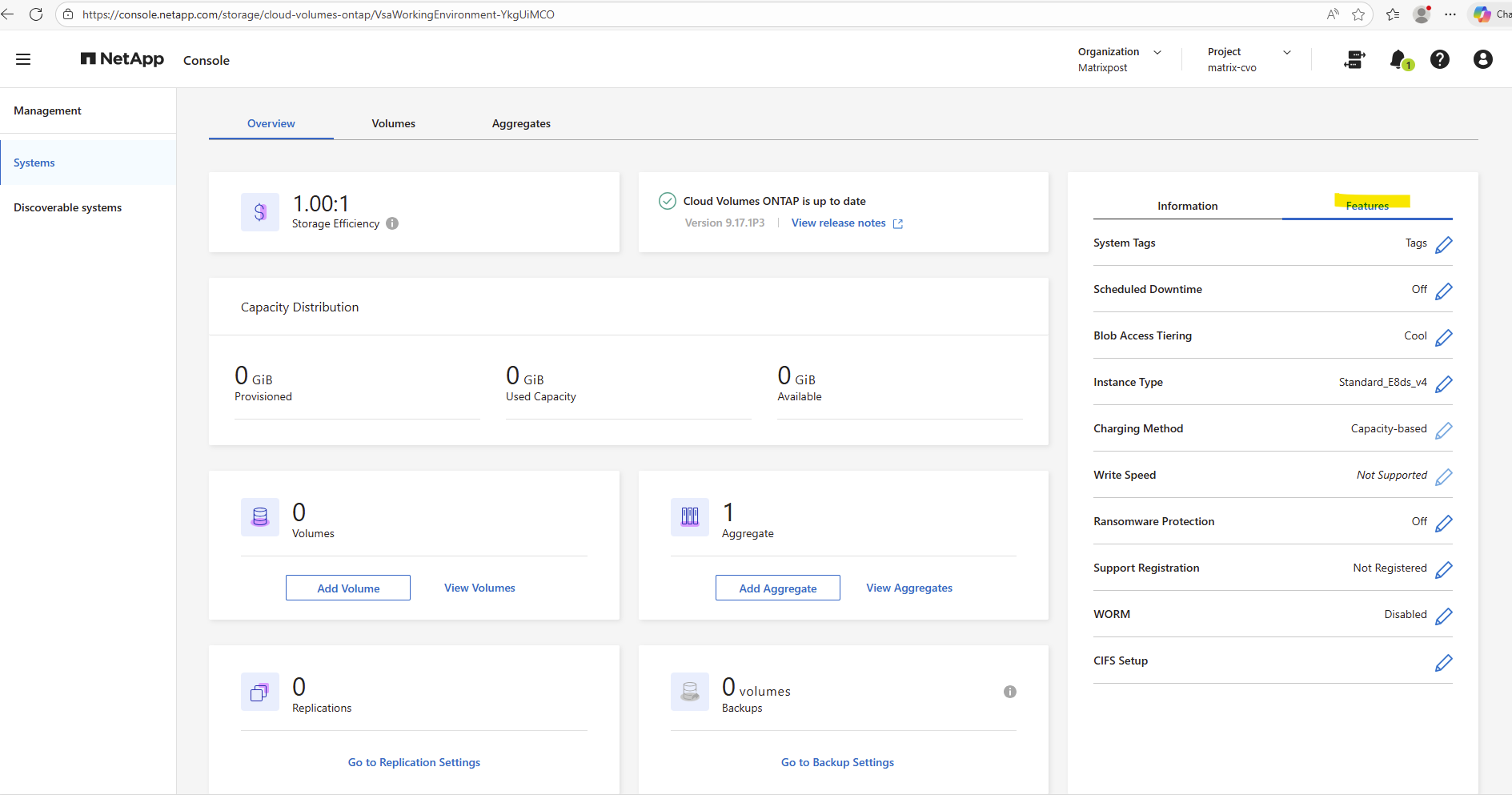
Task: Edit the WORM setting pencil icon
Action: [1443, 616]
